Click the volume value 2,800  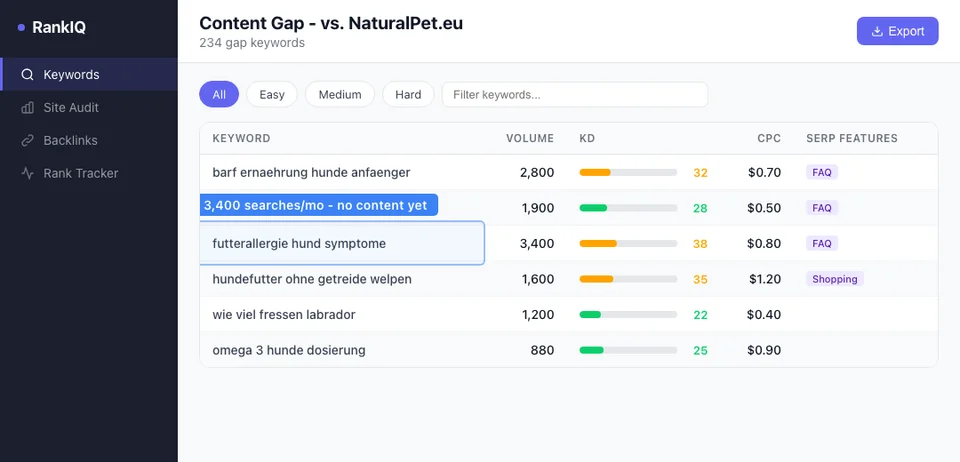(537, 173)
